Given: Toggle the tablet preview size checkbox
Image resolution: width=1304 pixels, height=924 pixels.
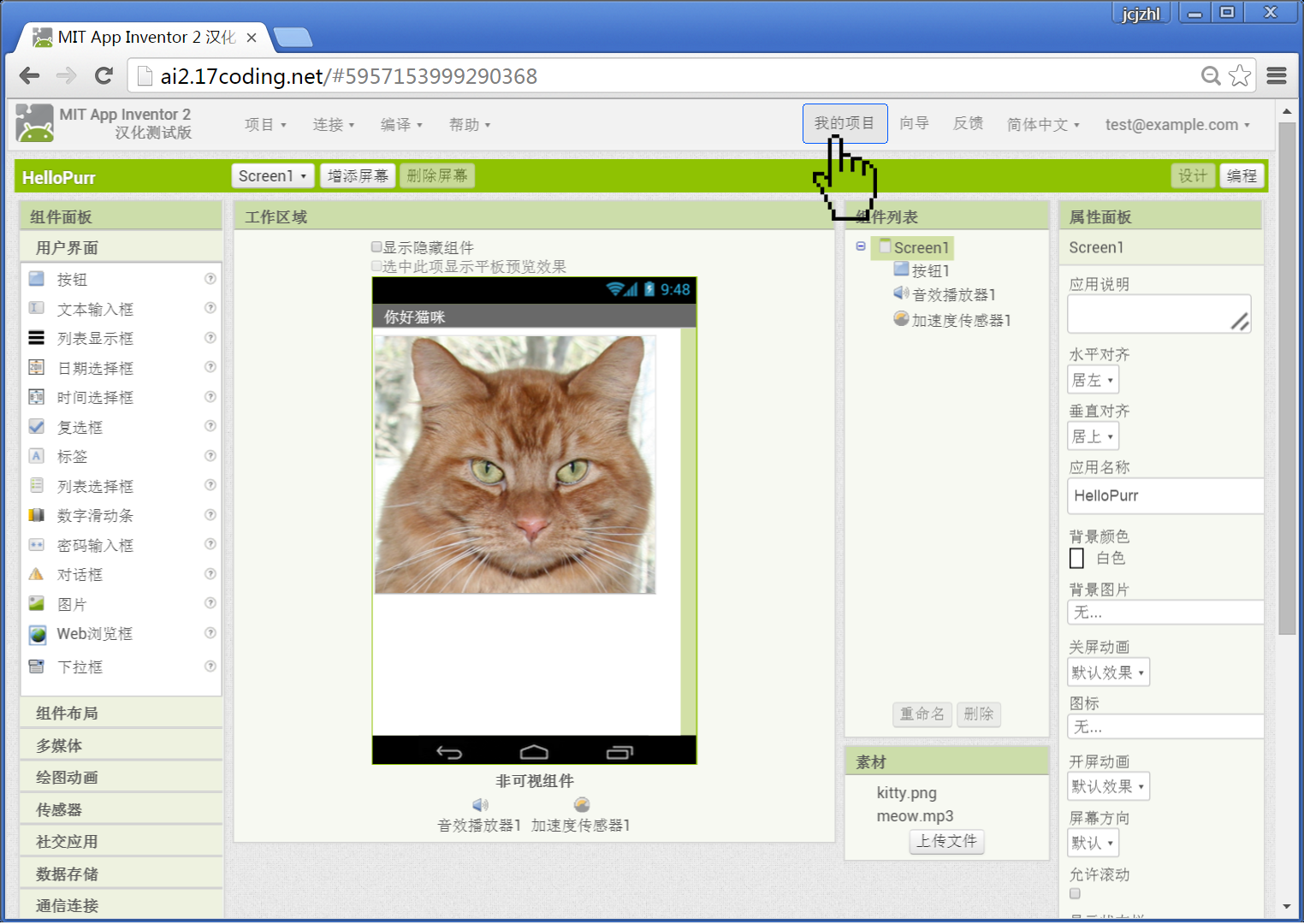Looking at the screenshot, I should click(x=376, y=266).
